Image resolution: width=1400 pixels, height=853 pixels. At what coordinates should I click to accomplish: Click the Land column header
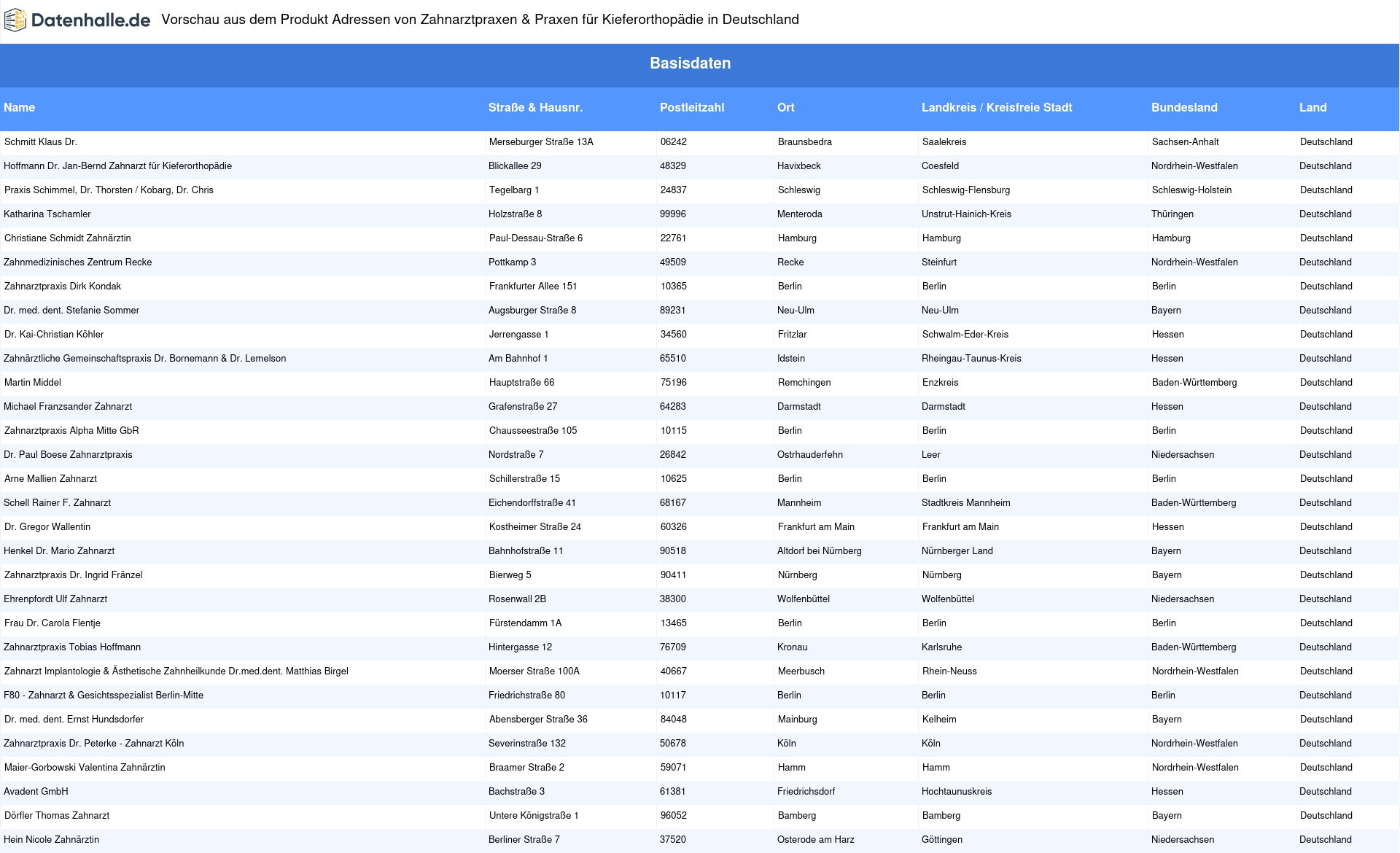coord(1312,108)
